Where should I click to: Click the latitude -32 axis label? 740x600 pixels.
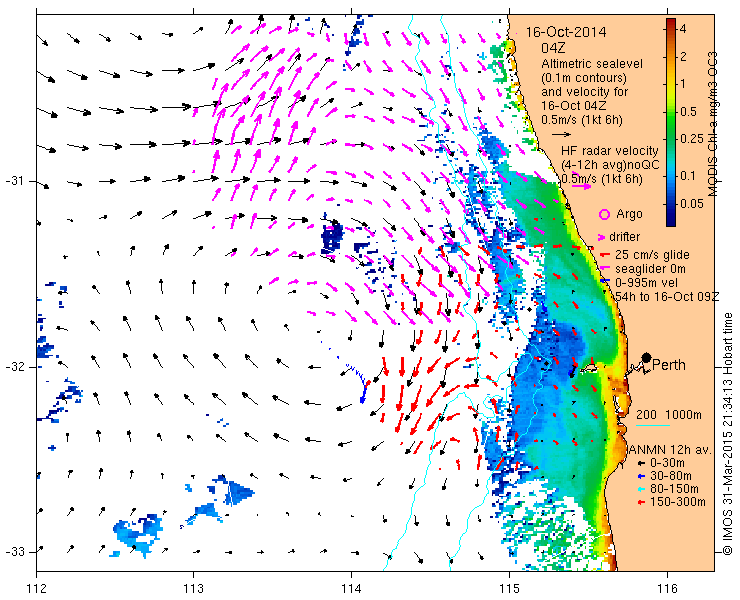14,367
